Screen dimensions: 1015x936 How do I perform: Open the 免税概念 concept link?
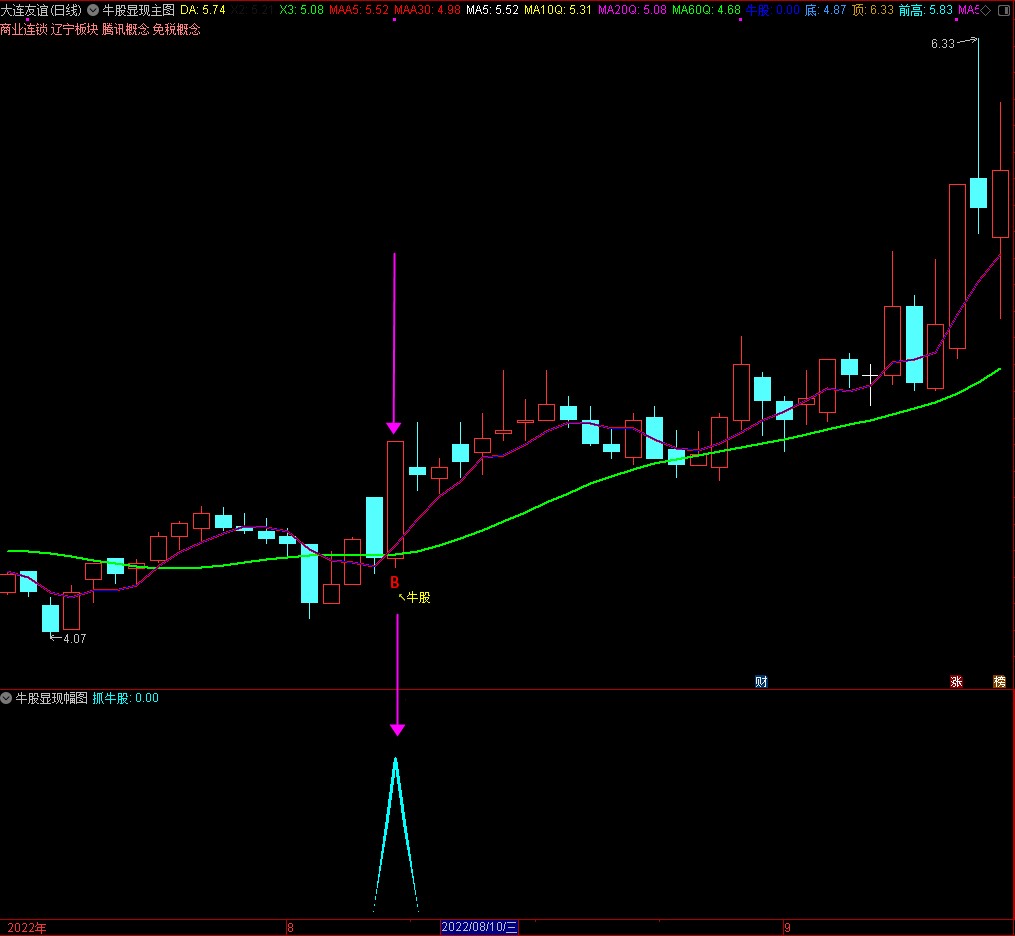176,29
